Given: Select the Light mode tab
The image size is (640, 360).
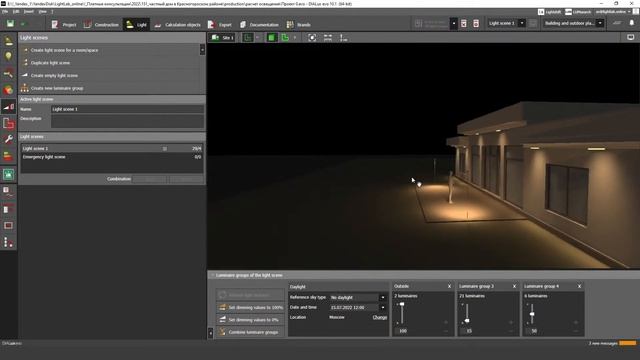Looking at the screenshot, I should 136,24.
